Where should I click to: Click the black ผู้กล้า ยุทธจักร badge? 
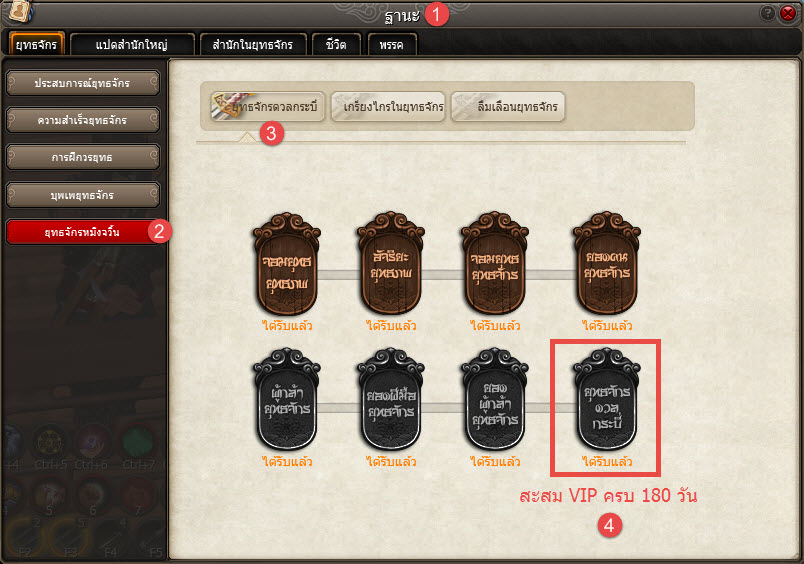coord(287,400)
